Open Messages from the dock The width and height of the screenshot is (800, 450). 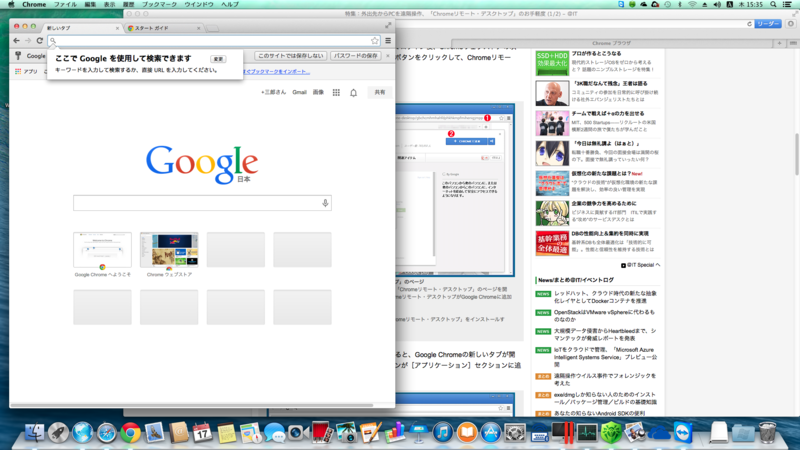coord(274,433)
